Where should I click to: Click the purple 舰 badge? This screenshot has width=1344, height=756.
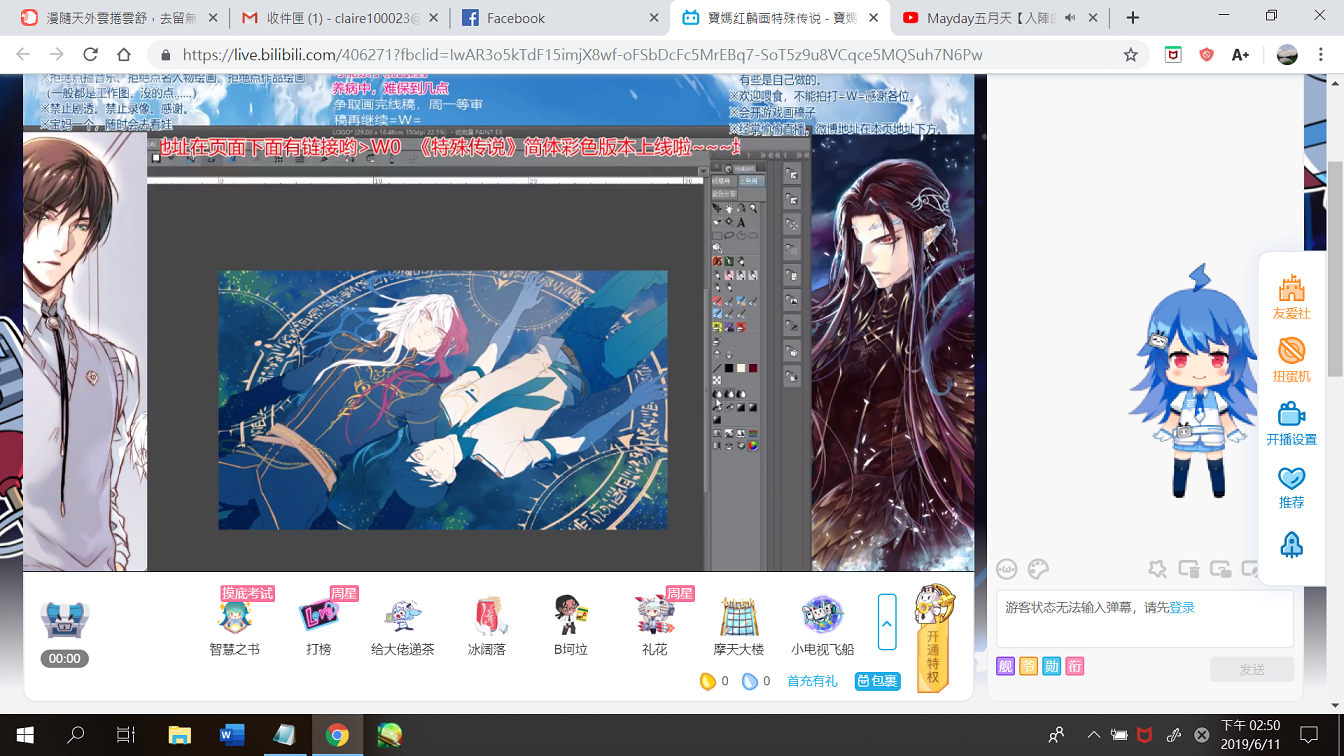(1005, 666)
